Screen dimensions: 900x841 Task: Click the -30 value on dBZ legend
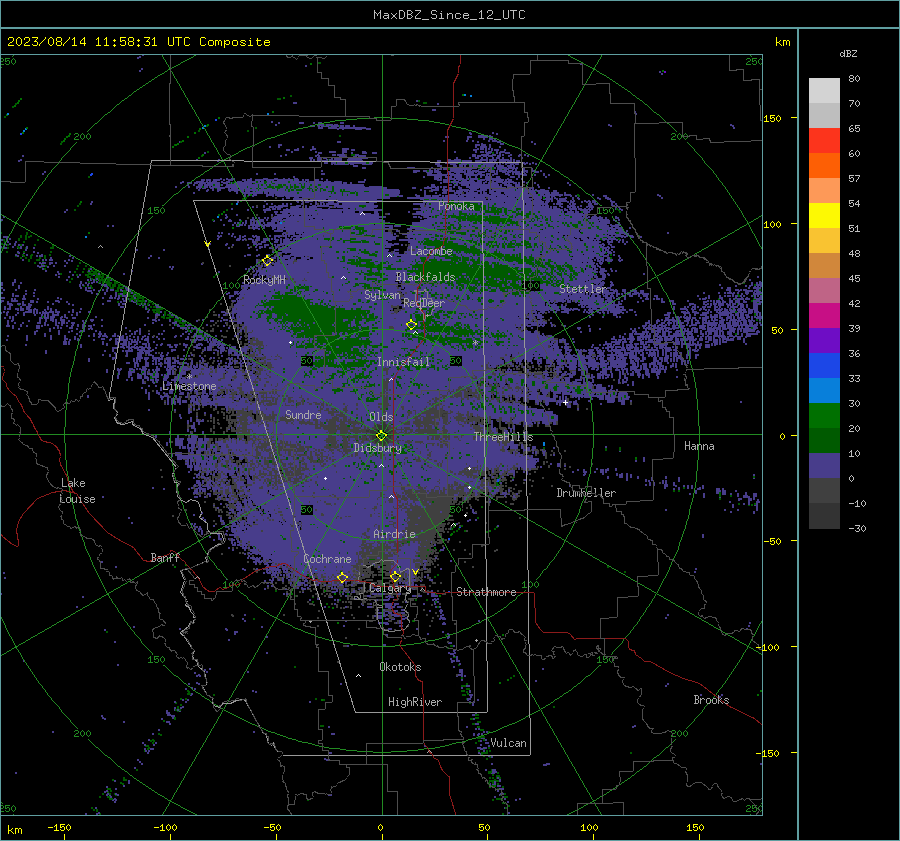[x=857, y=528]
